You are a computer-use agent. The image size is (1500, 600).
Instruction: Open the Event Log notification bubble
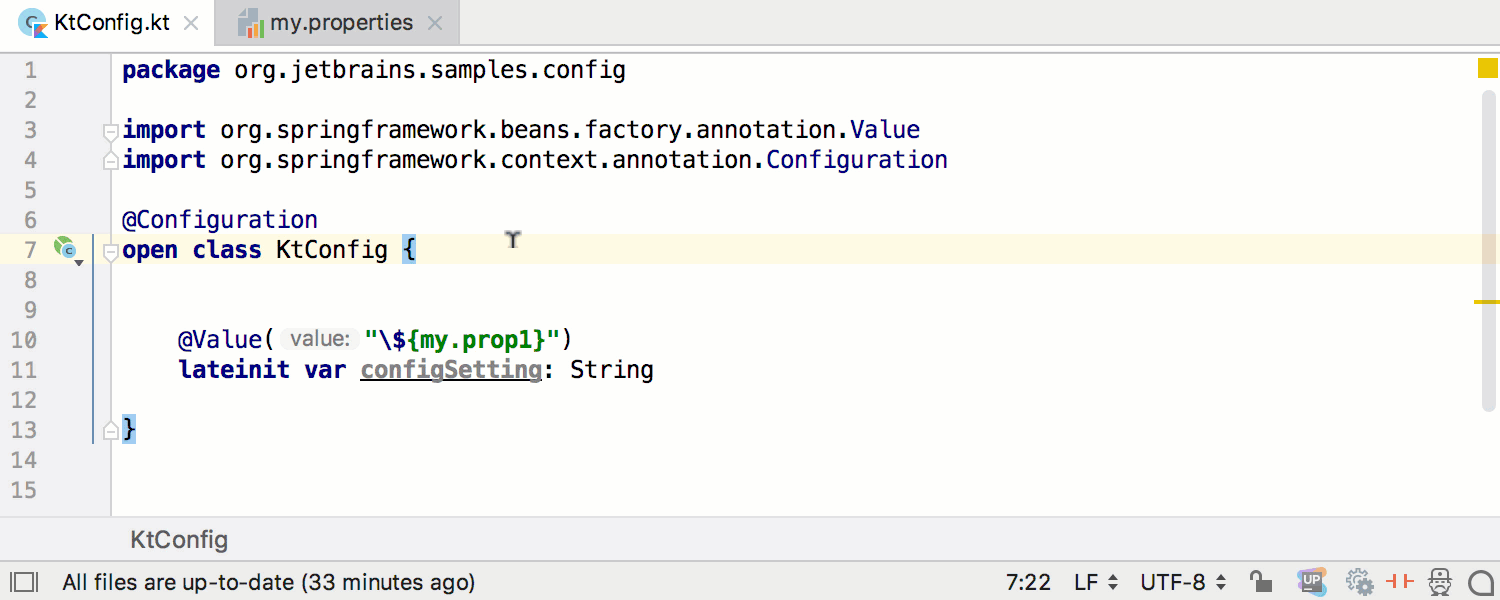point(1481,581)
